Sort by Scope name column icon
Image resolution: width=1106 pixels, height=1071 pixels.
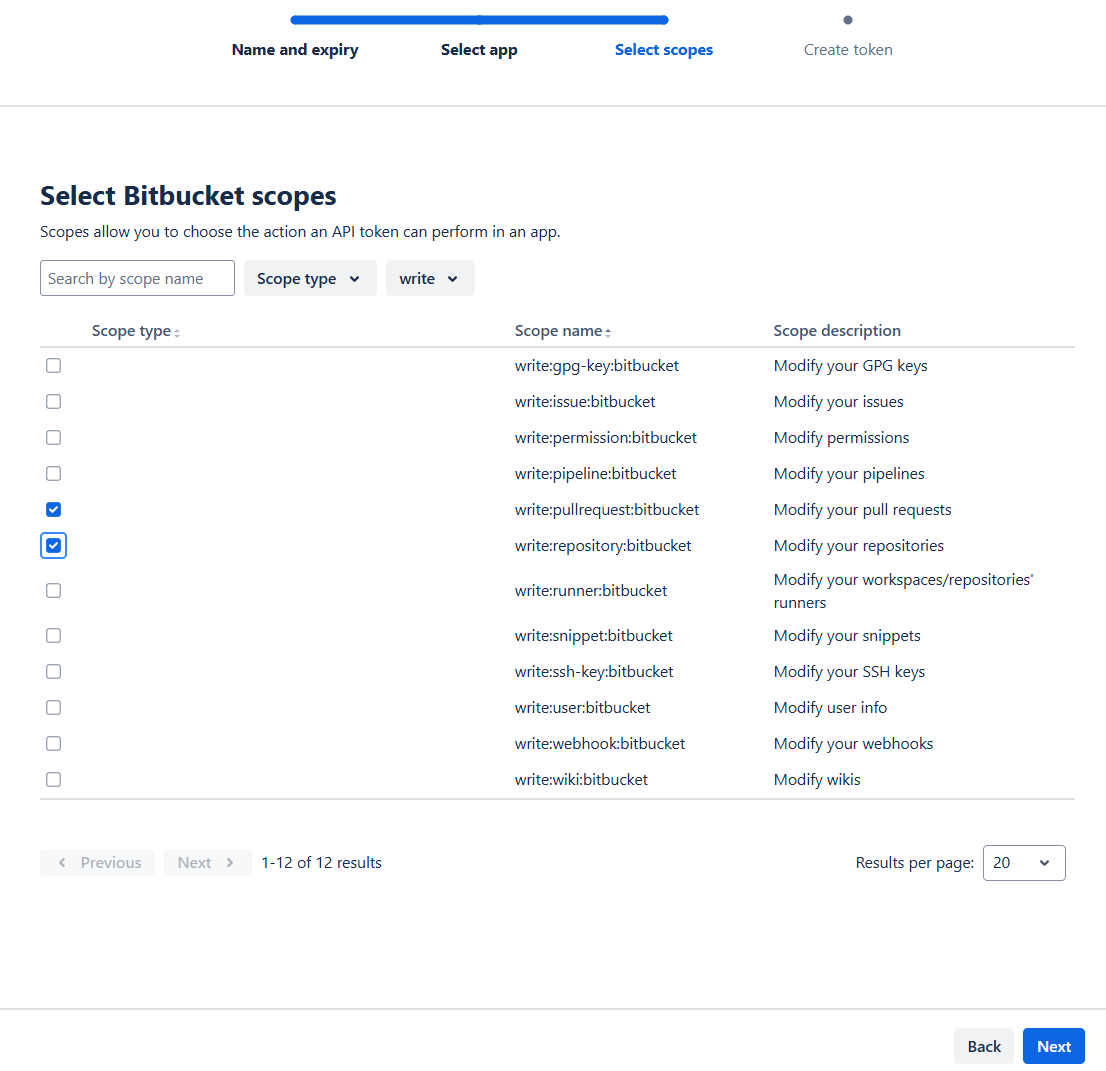pos(608,332)
